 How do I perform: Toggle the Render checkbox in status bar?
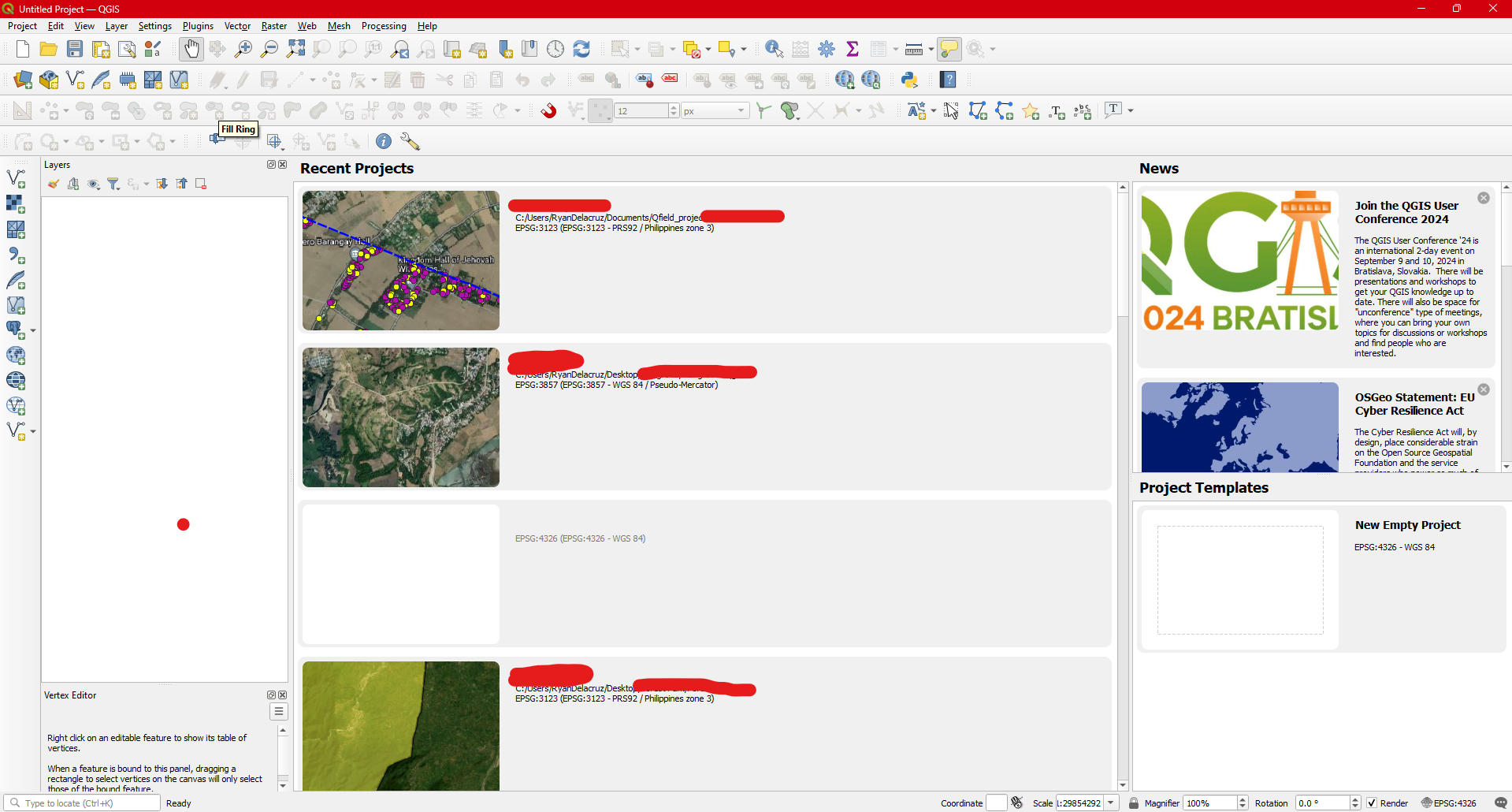[1373, 803]
